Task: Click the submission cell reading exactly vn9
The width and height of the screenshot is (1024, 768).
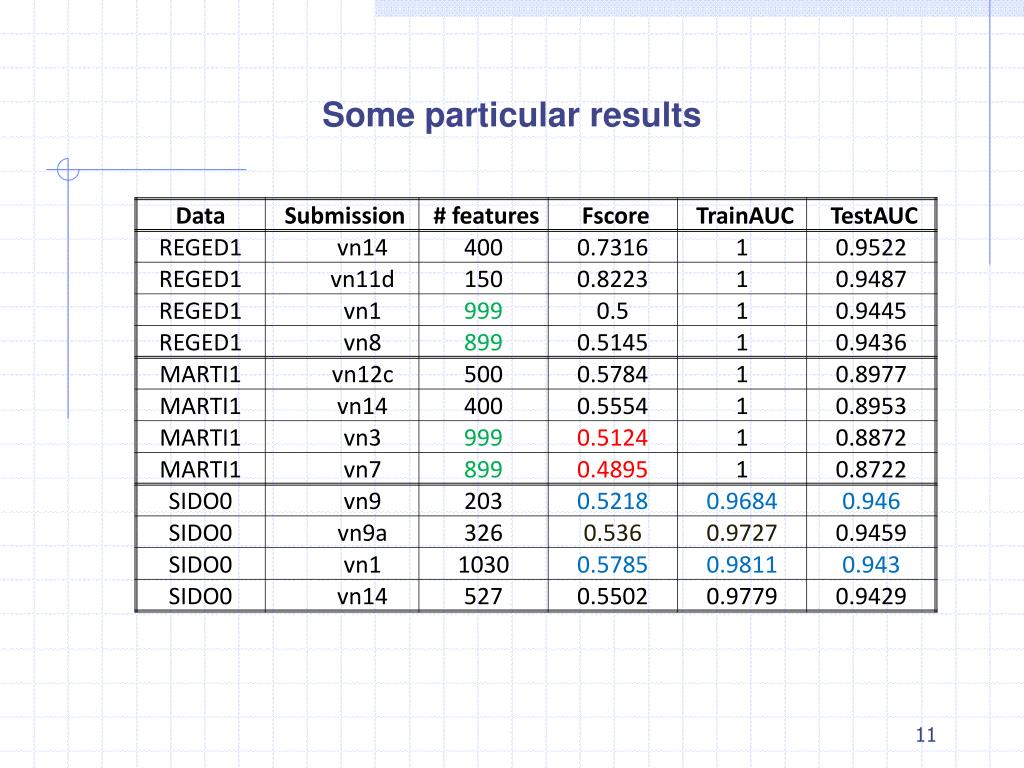Action: click(x=362, y=501)
